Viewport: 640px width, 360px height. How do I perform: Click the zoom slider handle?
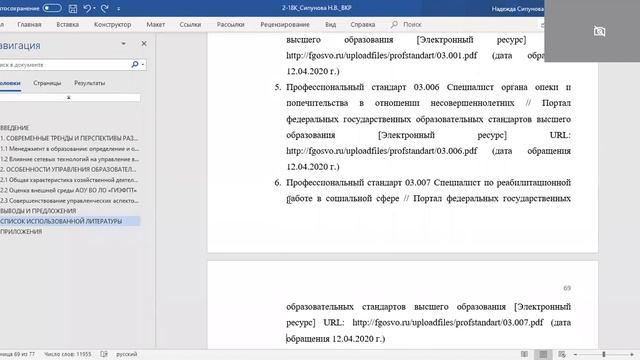click(604, 354)
